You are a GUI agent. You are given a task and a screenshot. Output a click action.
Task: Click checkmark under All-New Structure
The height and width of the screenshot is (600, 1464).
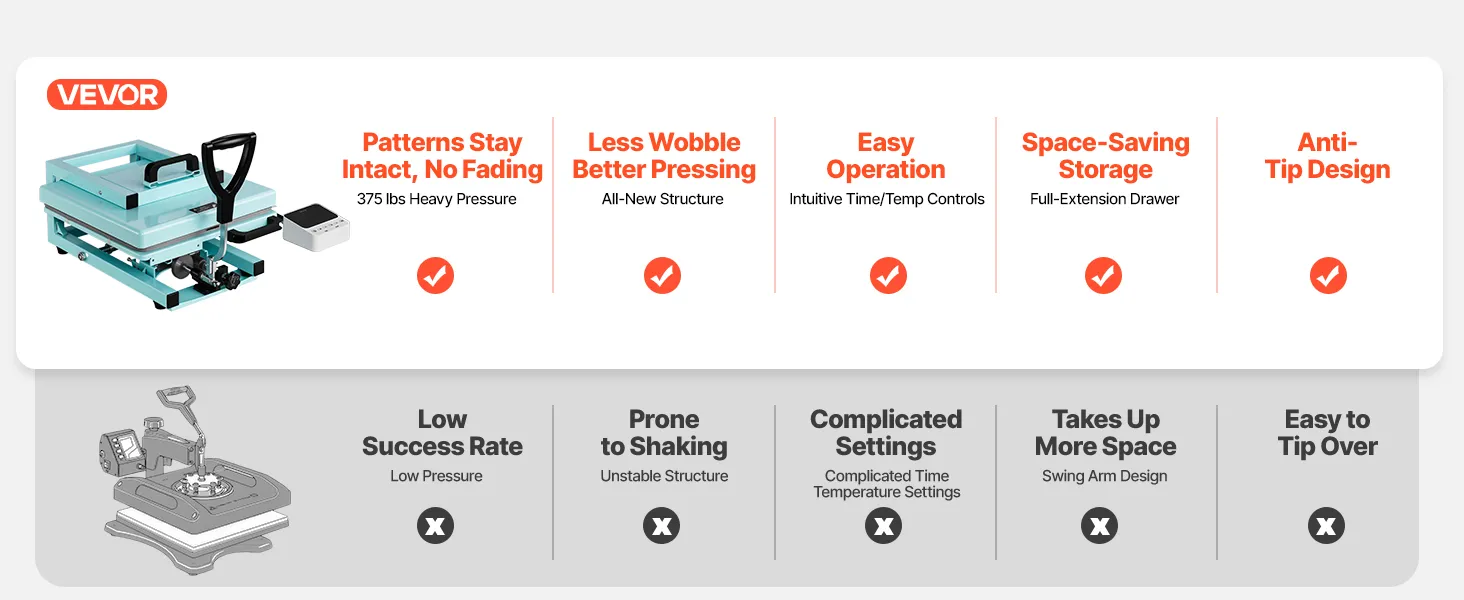tap(662, 275)
